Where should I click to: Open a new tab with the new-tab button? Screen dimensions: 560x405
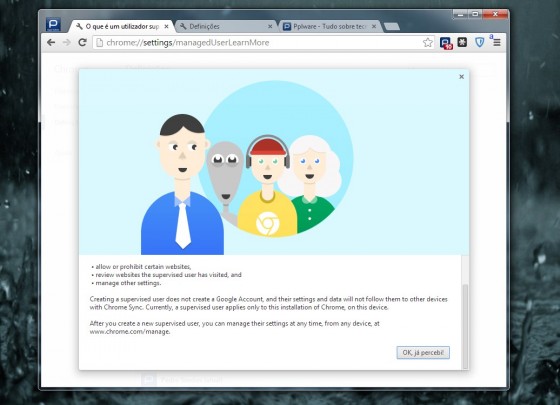pos(392,26)
